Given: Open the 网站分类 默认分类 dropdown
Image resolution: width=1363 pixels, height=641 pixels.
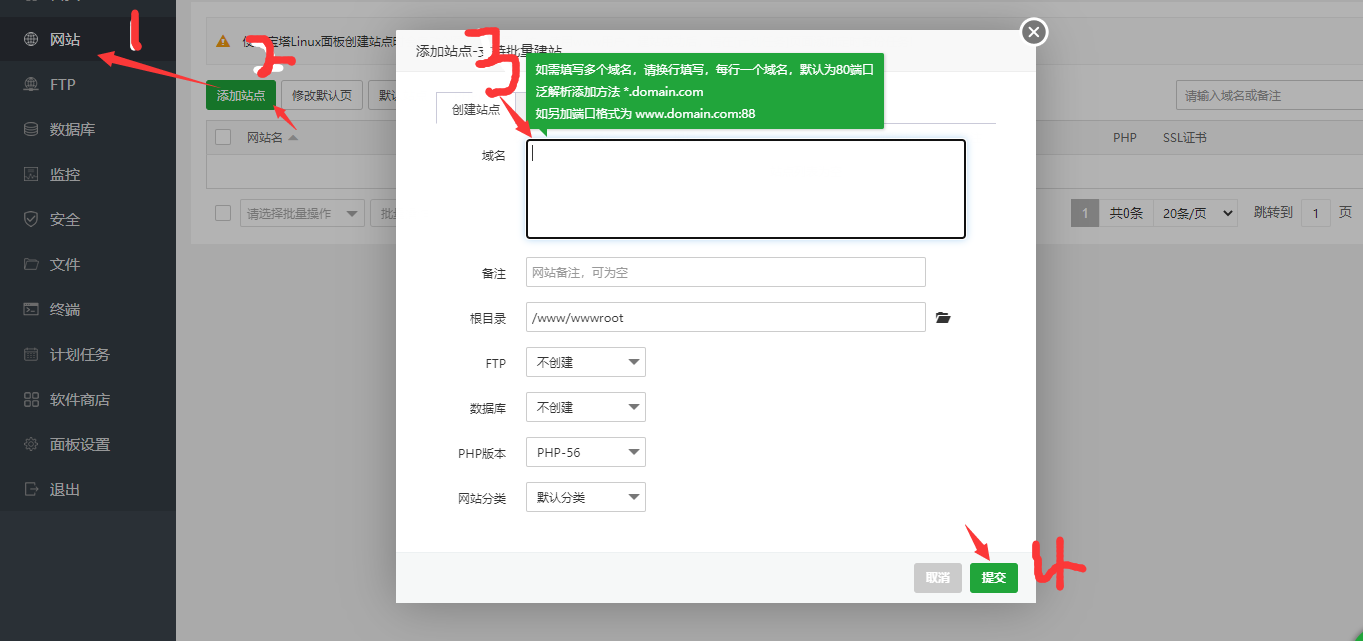Looking at the screenshot, I should [x=586, y=497].
